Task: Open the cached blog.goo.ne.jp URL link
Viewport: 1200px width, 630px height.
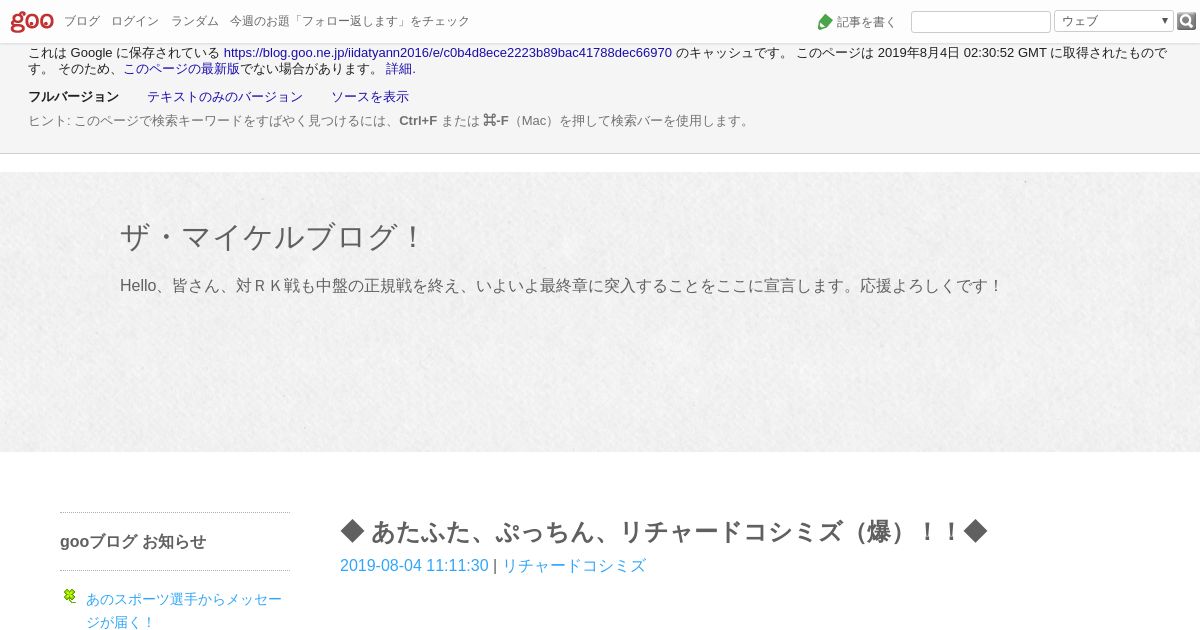Action: click(x=448, y=53)
